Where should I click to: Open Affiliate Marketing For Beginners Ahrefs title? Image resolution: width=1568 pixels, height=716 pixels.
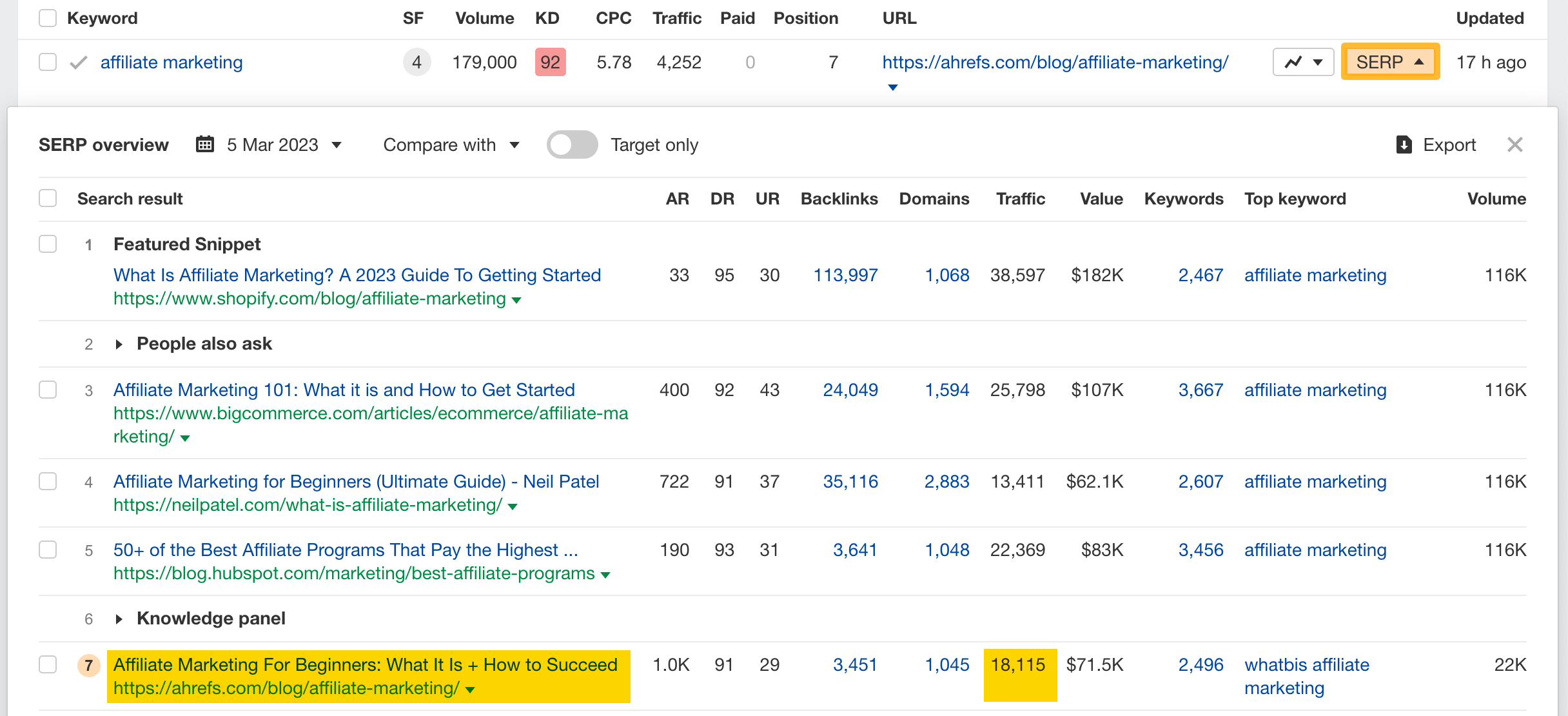[x=366, y=665]
